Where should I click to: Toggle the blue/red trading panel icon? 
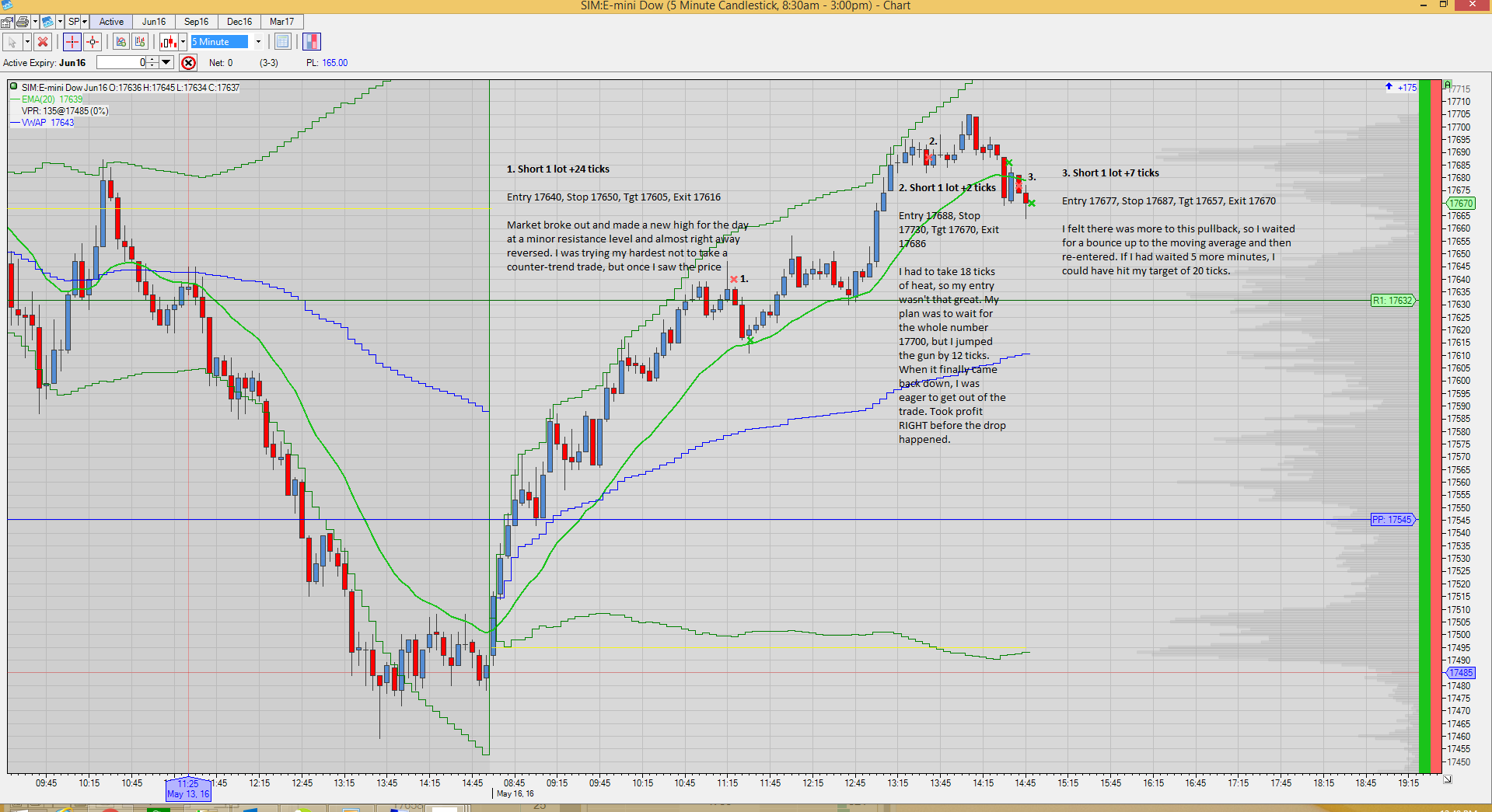tap(311, 42)
